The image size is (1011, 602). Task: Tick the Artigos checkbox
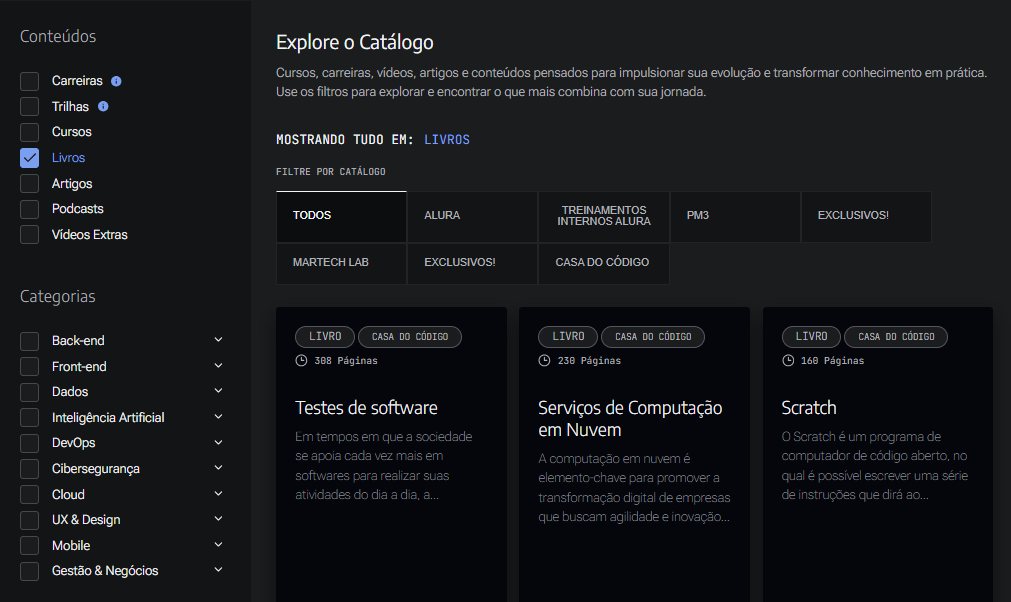(30, 184)
